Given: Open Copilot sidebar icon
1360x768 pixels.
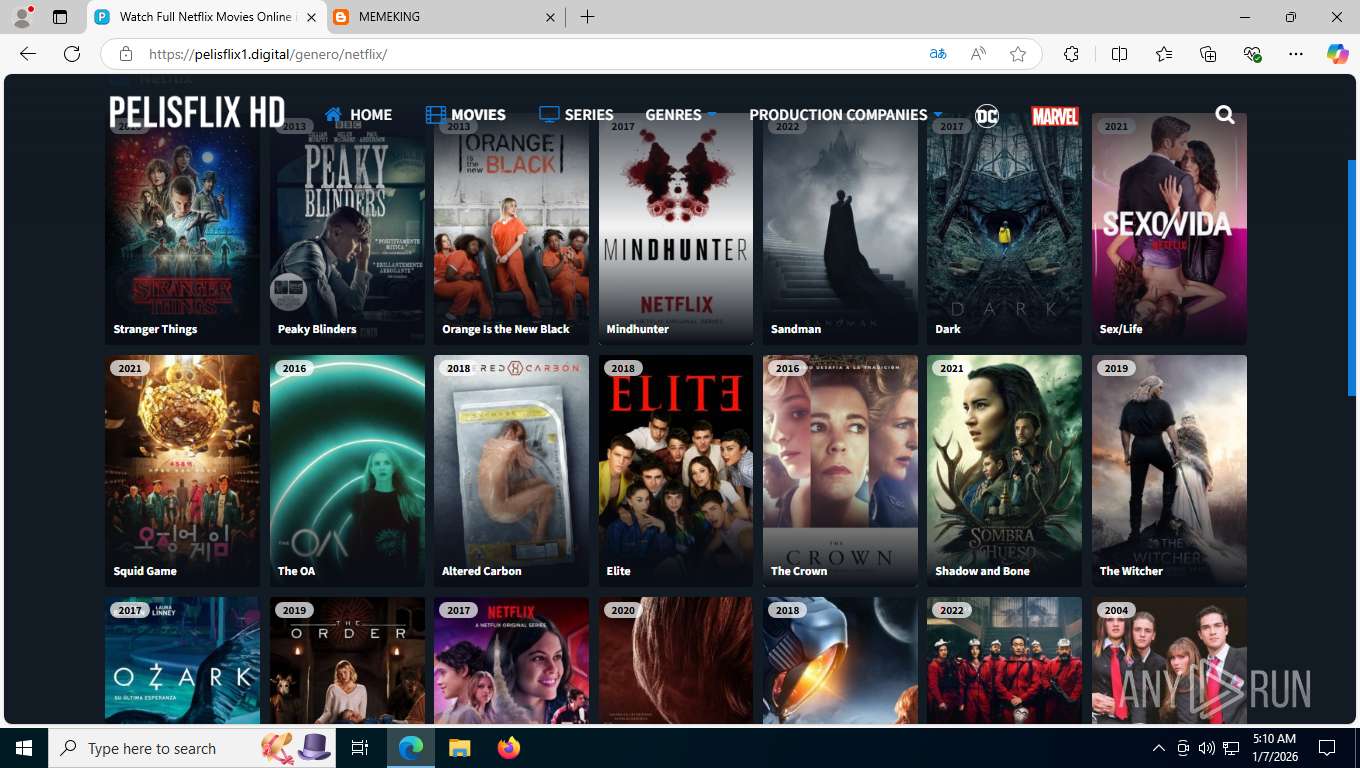Looking at the screenshot, I should [x=1338, y=54].
